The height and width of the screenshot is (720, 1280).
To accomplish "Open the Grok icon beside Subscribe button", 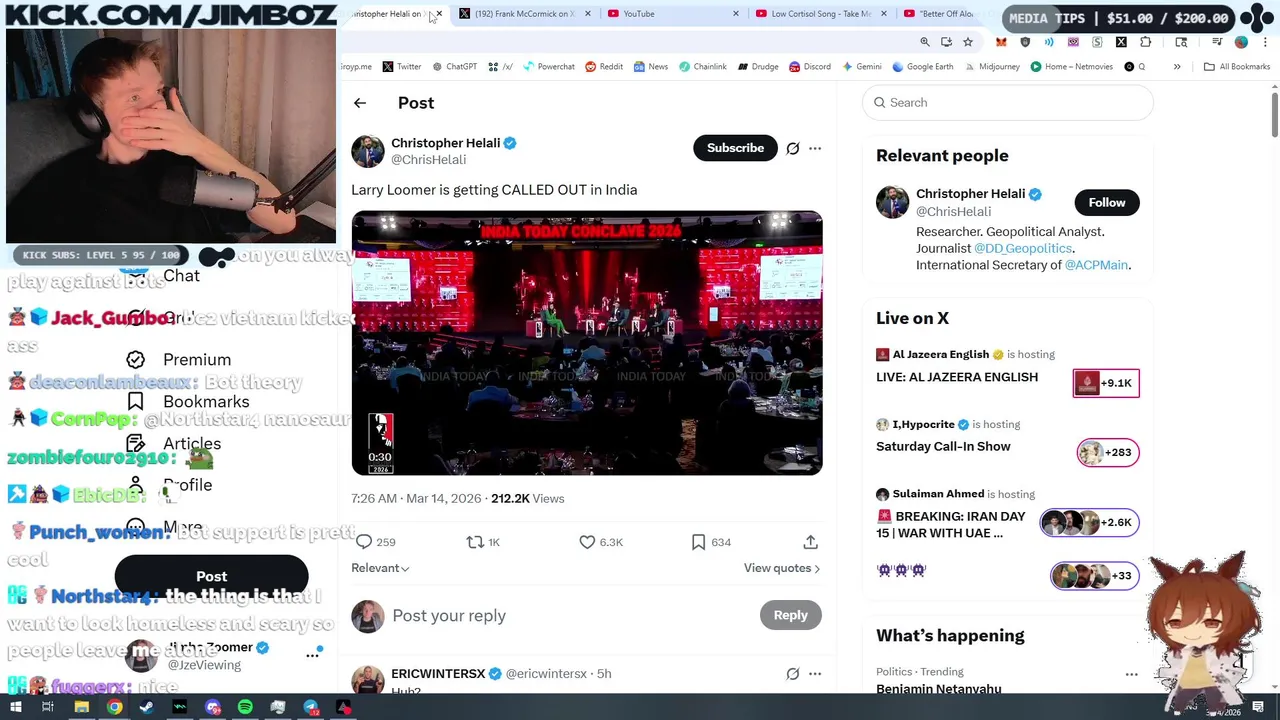I will tap(793, 148).
